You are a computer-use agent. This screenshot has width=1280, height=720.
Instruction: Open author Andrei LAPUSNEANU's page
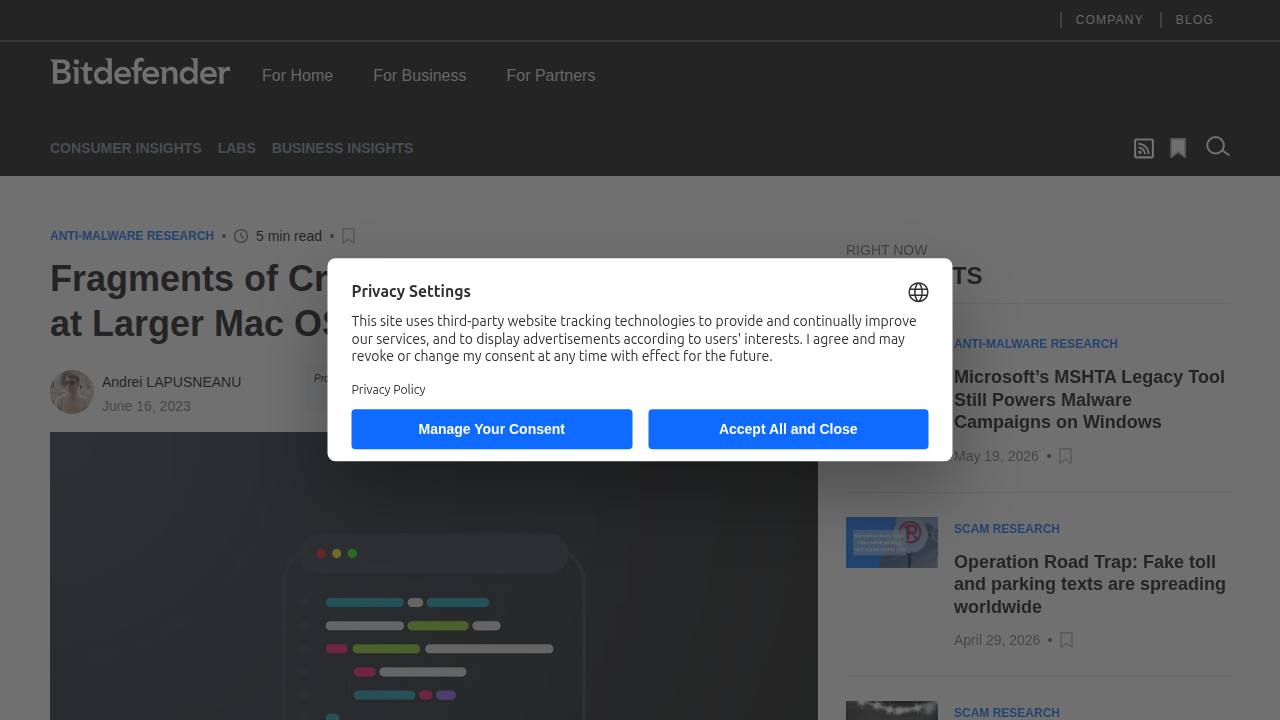coord(171,382)
